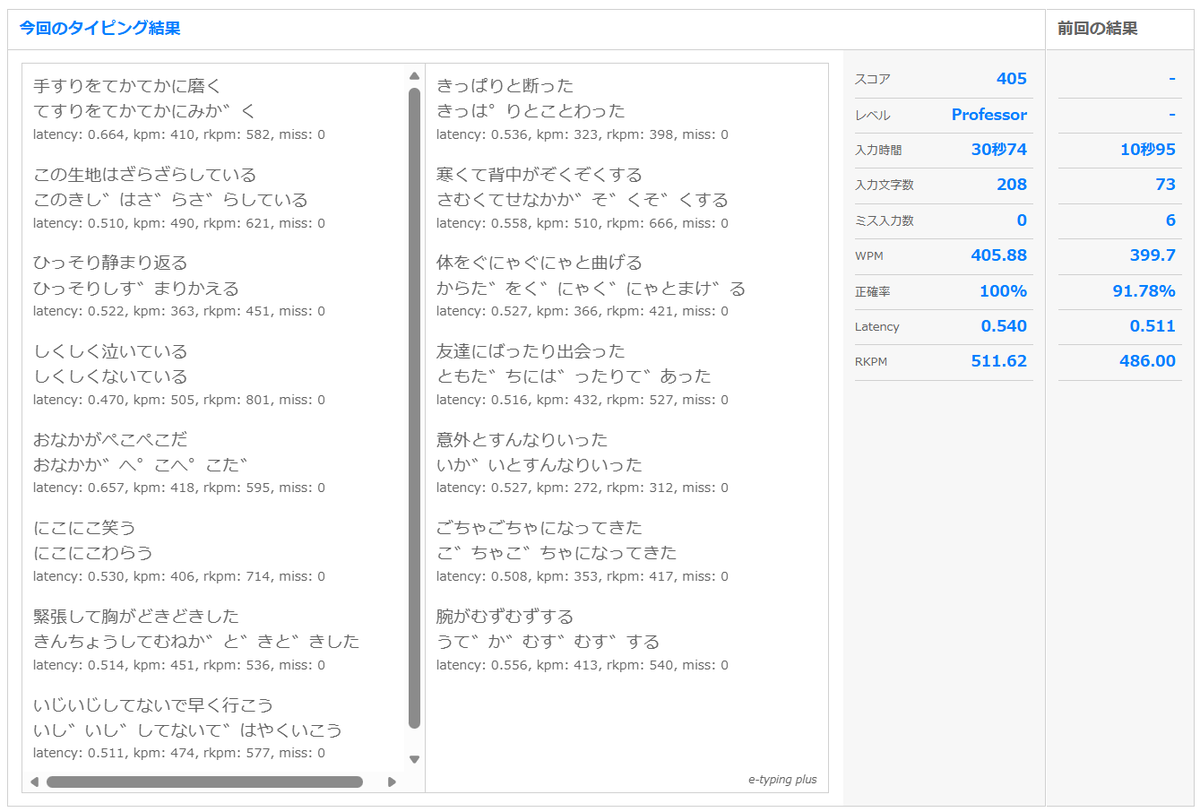Click current RKPM value 511.62
Image resolution: width=1200 pixels, height=812 pixels.
pyautogui.click(x=999, y=361)
